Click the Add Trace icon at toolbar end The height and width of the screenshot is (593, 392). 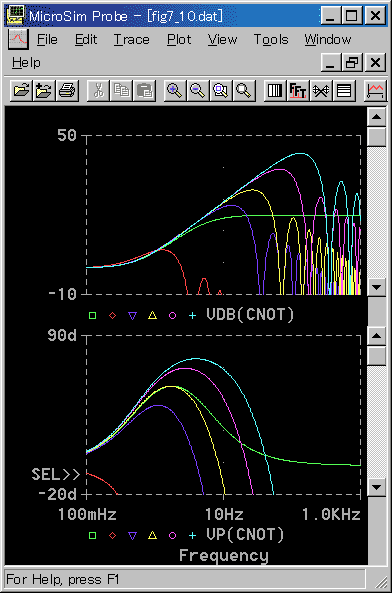pyautogui.click(x=375, y=90)
